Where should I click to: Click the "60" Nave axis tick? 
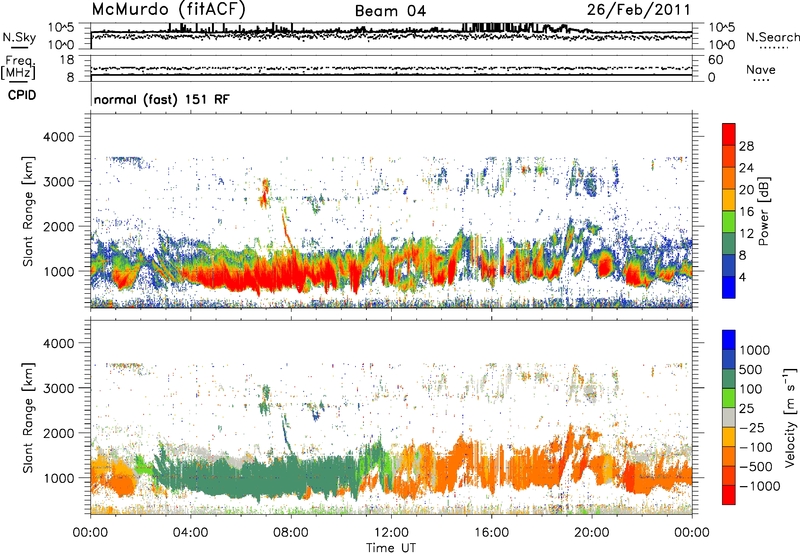click(x=715, y=60)
